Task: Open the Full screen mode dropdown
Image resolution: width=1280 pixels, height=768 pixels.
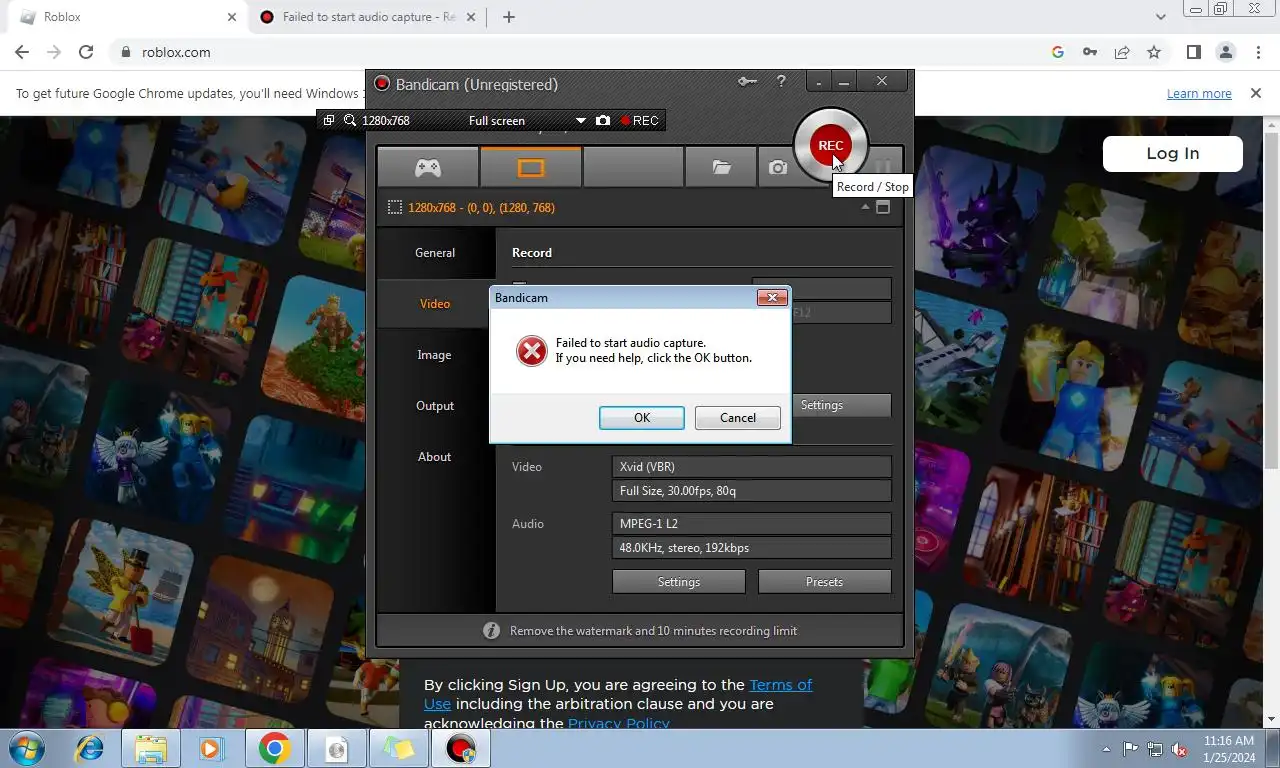Action: [580, 121]
